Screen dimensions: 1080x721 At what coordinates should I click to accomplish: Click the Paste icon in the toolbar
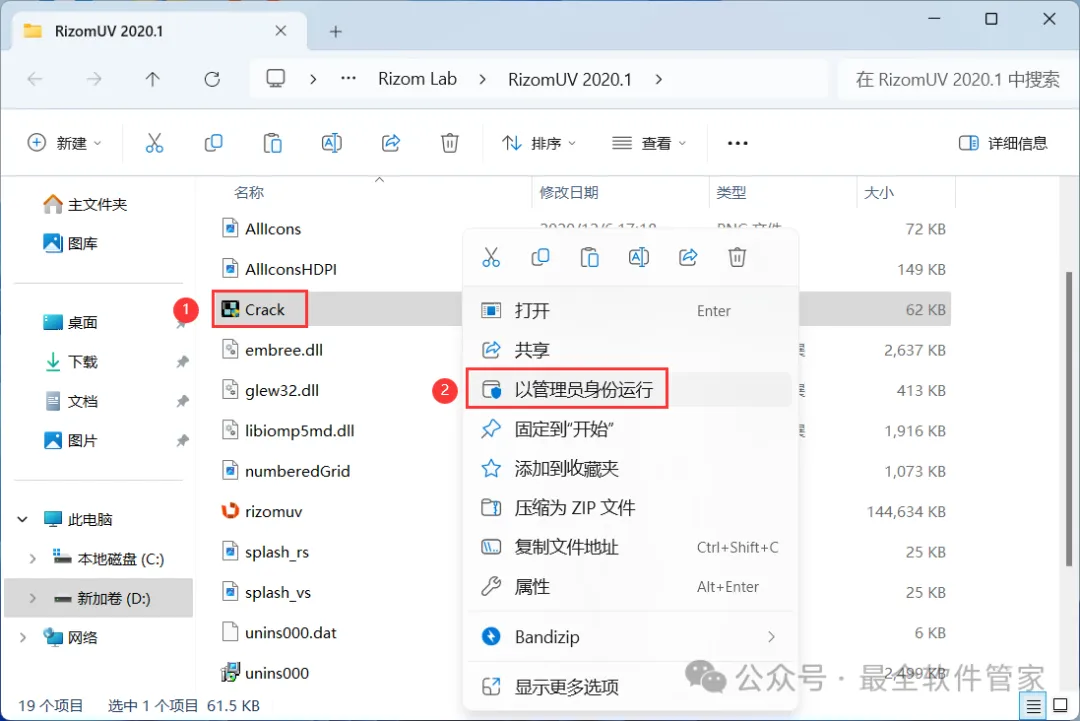(x=273, y=143)
